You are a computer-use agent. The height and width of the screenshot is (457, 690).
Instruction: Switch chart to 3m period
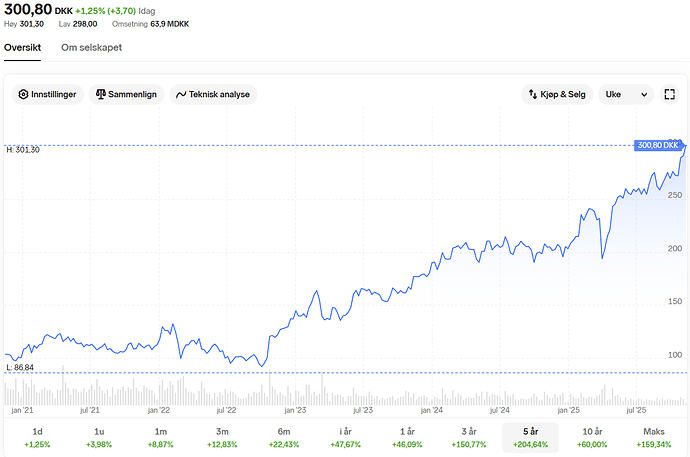pyautogui.click(x=222, y=437)
